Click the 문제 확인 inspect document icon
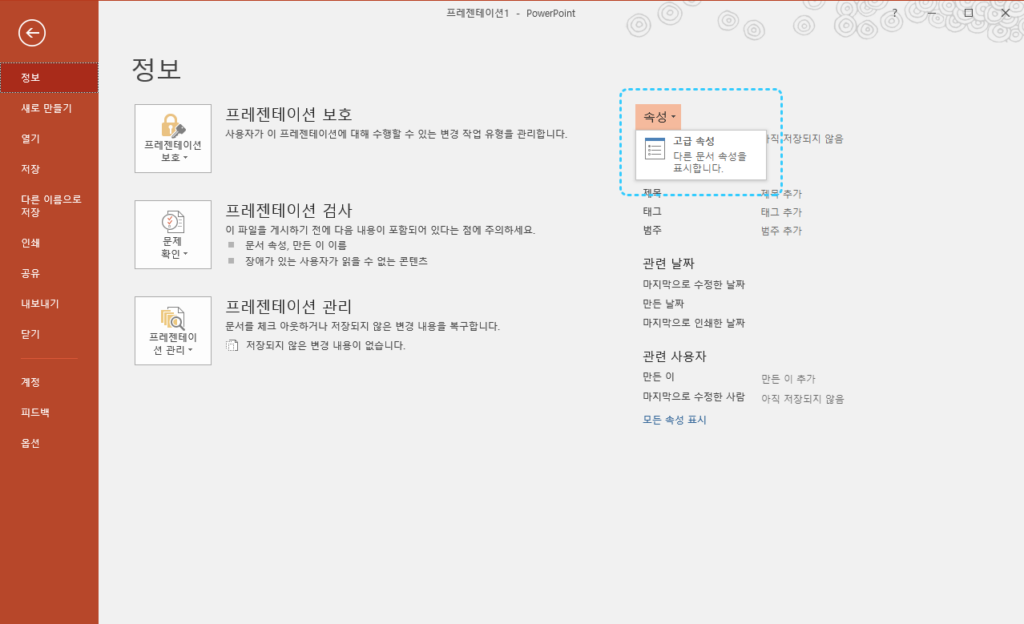The height and width of the screenshot is (624, 1024). tap(173, 221)
